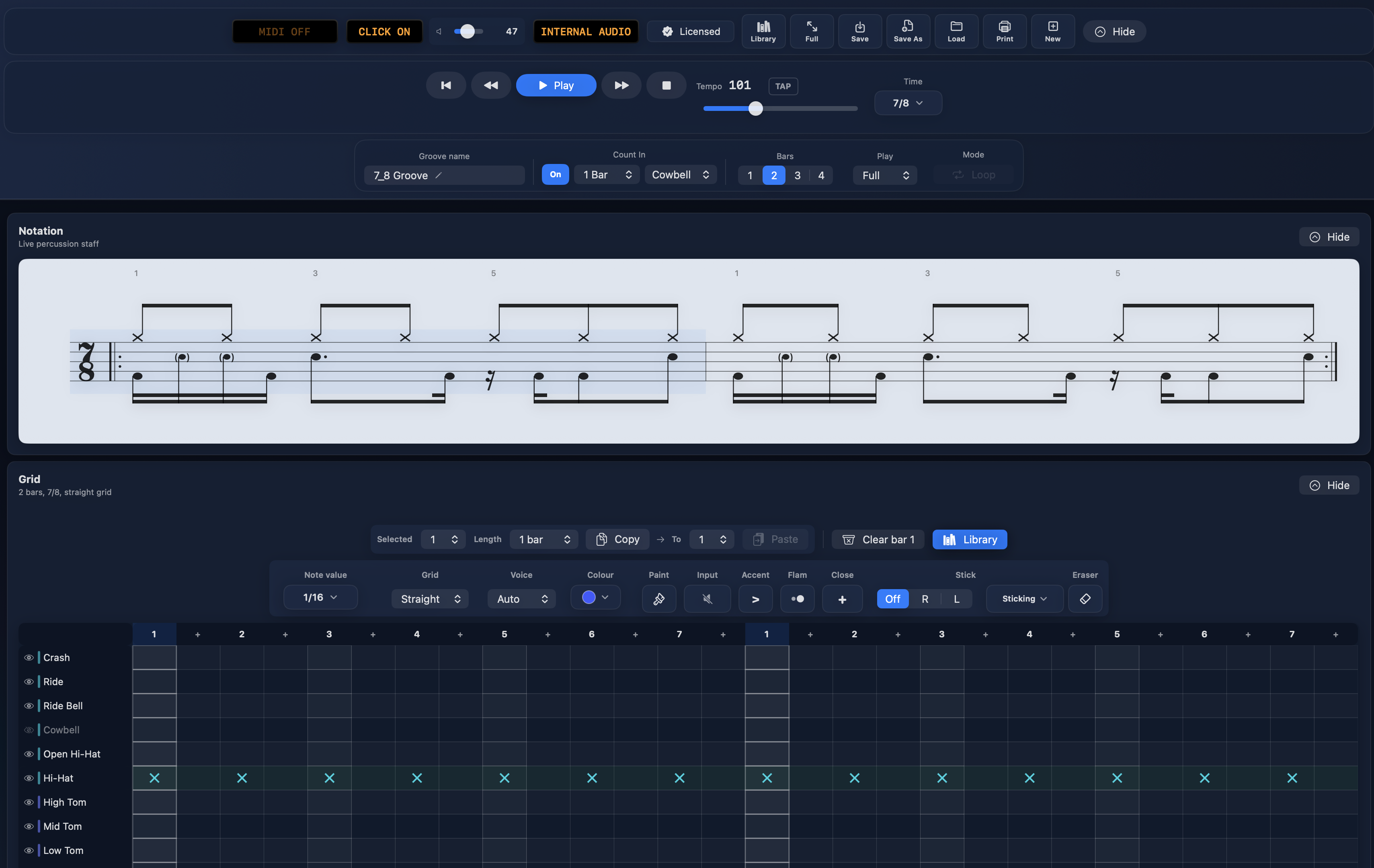Switch to Full screen view

(x=811, y=31)
